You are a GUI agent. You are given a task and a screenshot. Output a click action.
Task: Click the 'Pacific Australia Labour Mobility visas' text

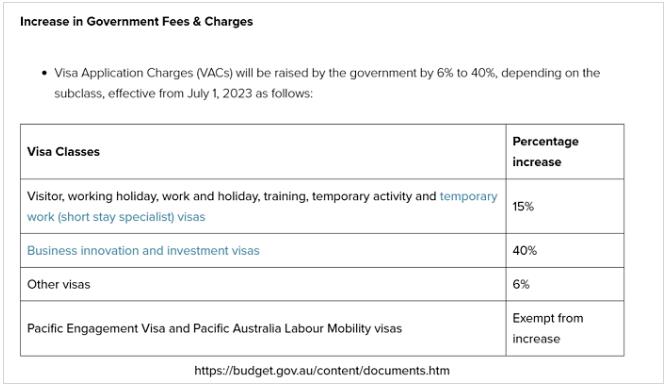coord(297,329)
